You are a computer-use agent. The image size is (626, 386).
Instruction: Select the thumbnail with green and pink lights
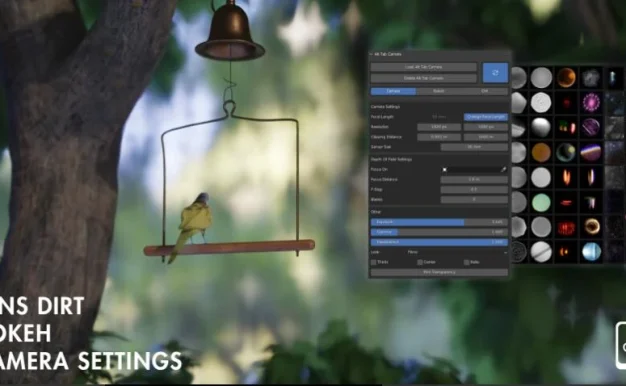(566, 127)
